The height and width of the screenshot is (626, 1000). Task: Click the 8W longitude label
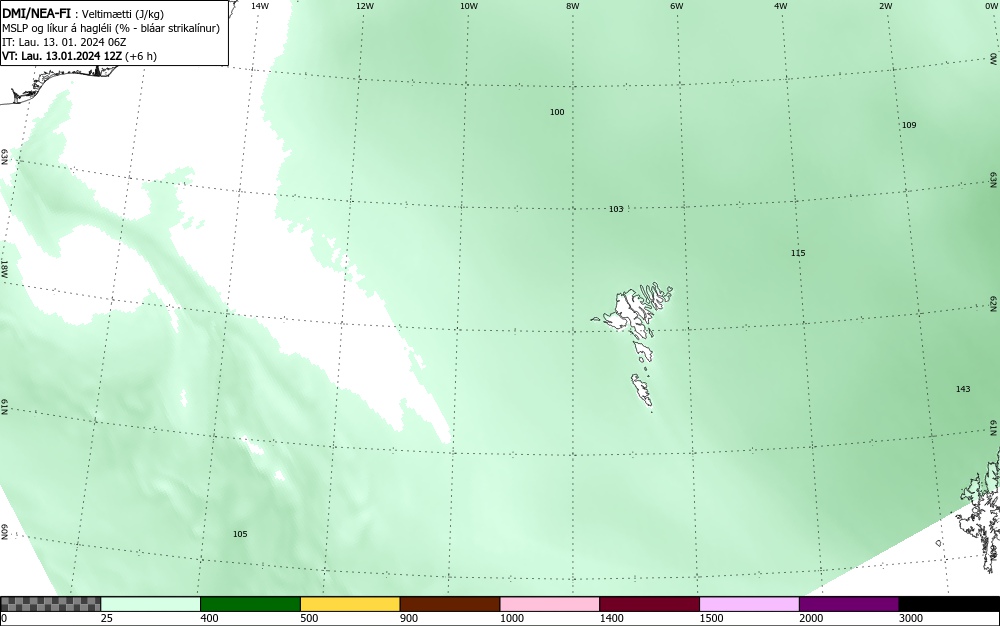click(x=573, y=6)
